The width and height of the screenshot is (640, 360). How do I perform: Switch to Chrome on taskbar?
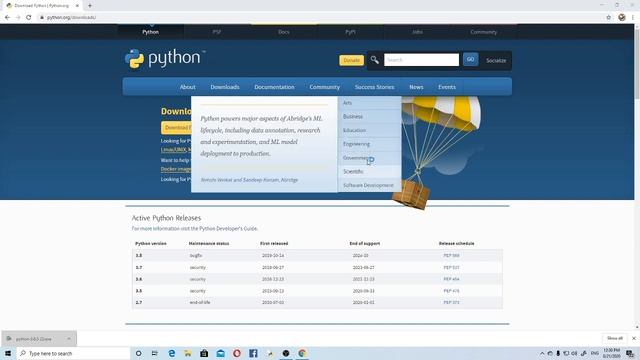[x=302, y=353]
